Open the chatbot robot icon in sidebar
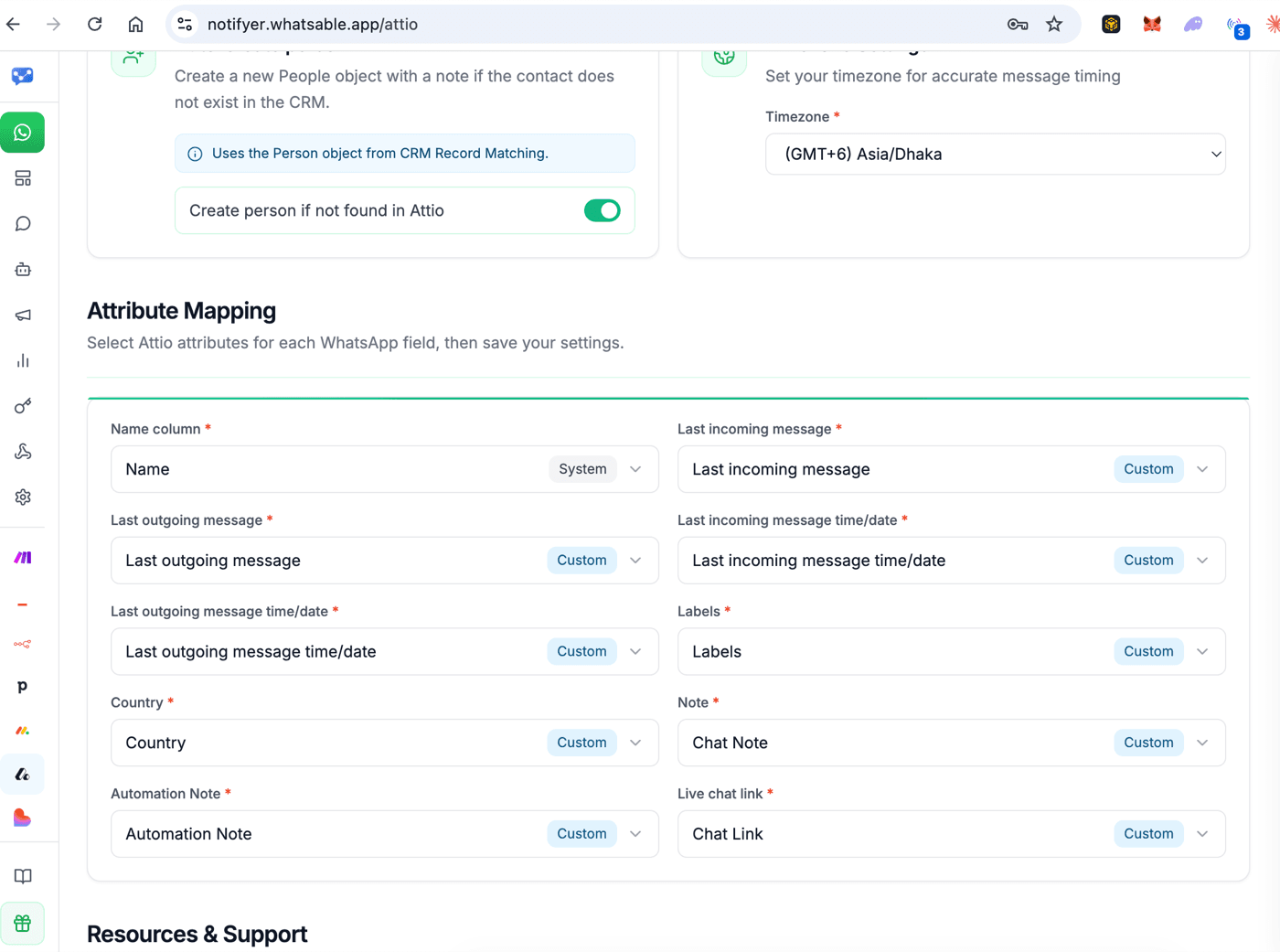Image resolution: width=1280 pixels, height=952 pixels. coord(23,270)
